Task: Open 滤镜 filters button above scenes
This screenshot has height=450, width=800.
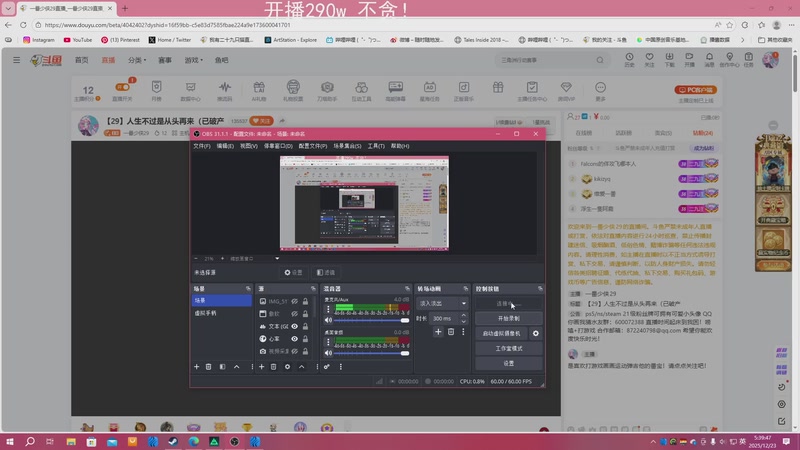Action: (326, 272)
